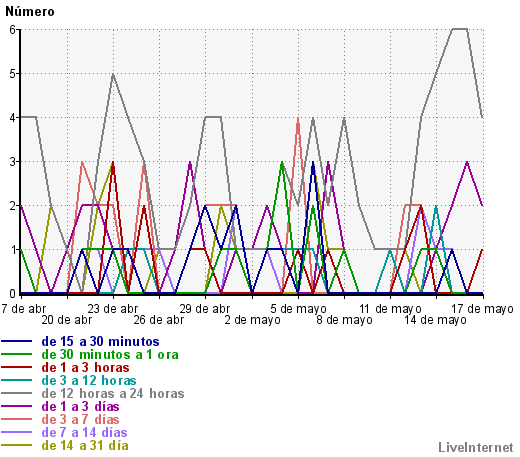Click the 'de 14 a 31 día' legend label

click(x=85, y=446)
